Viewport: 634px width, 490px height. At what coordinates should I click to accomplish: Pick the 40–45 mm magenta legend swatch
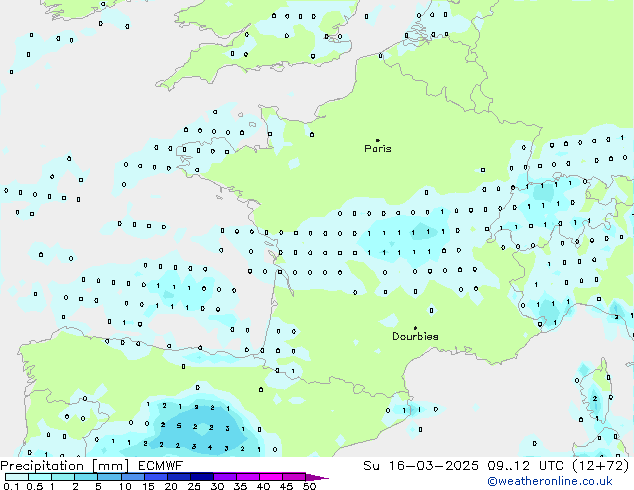[x=271, y=477]
